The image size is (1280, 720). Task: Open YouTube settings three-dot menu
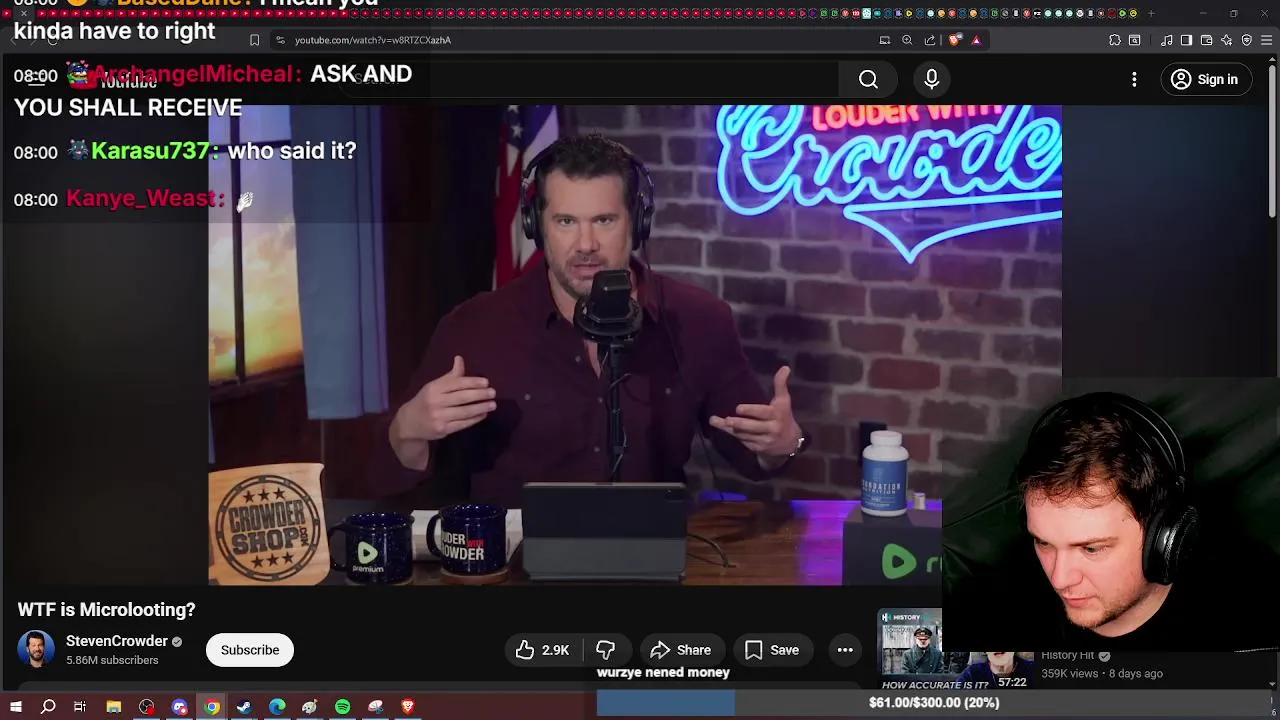pos(1134,80)
